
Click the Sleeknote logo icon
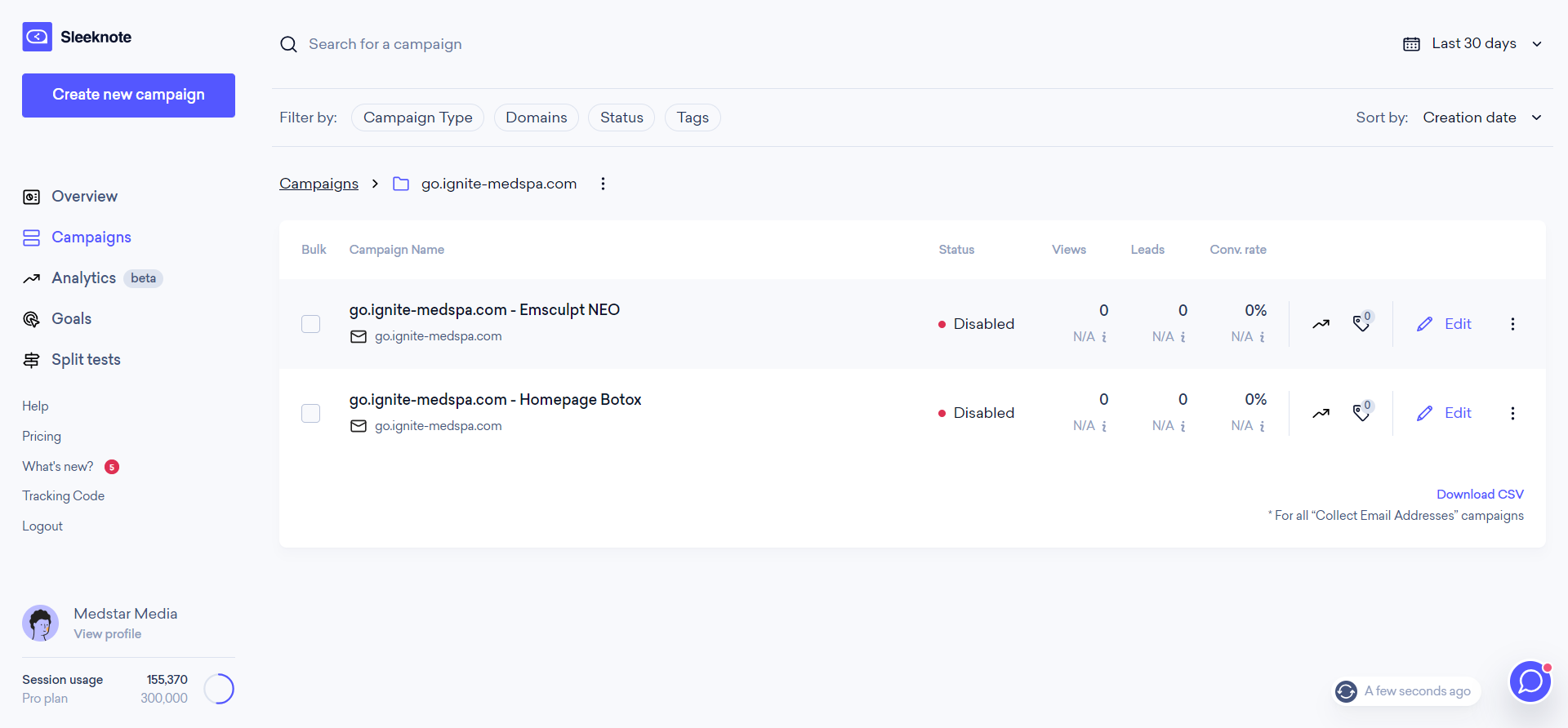coord(37,37)
